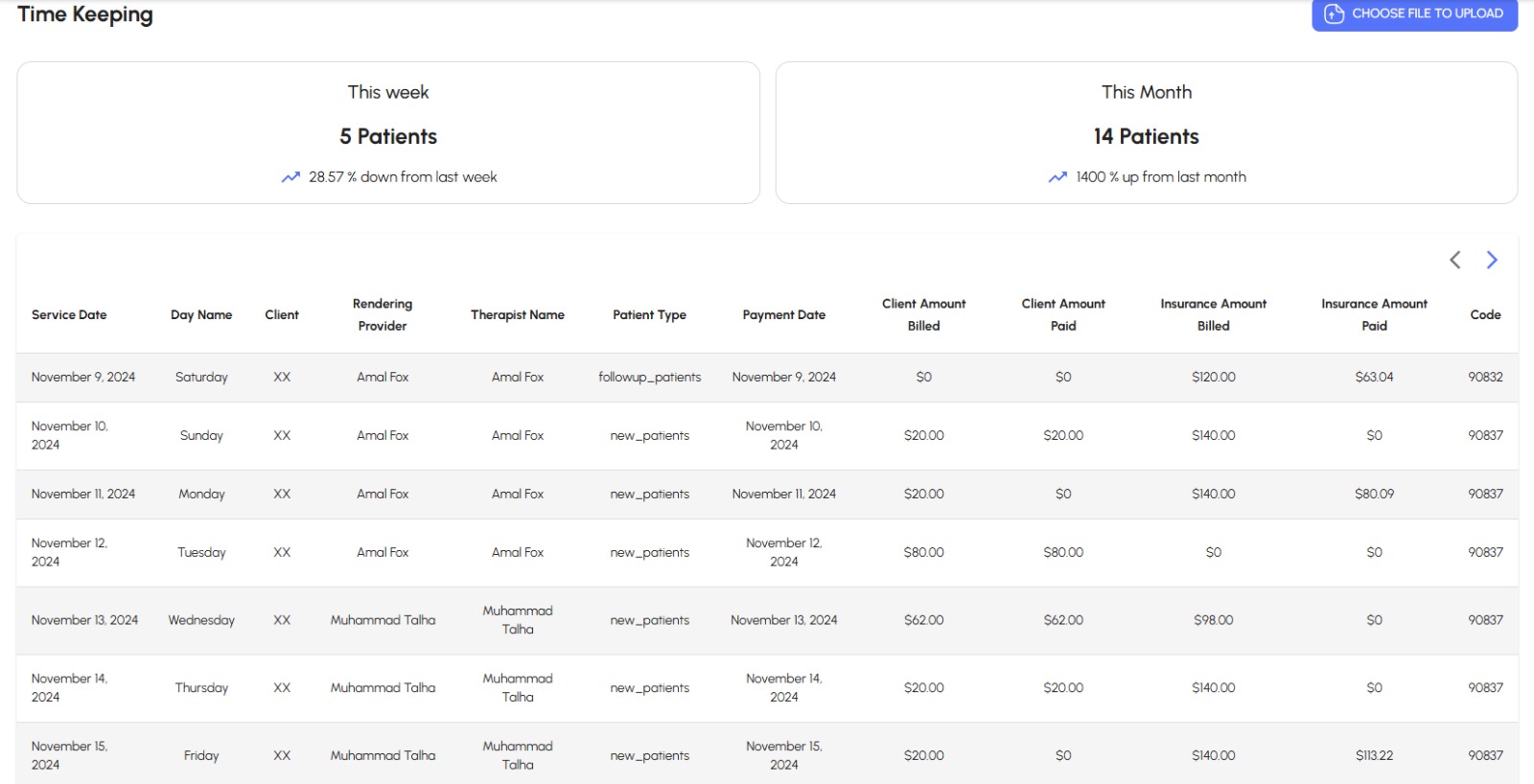Select the November 9, 2024 service date cell

coord(83,377)
